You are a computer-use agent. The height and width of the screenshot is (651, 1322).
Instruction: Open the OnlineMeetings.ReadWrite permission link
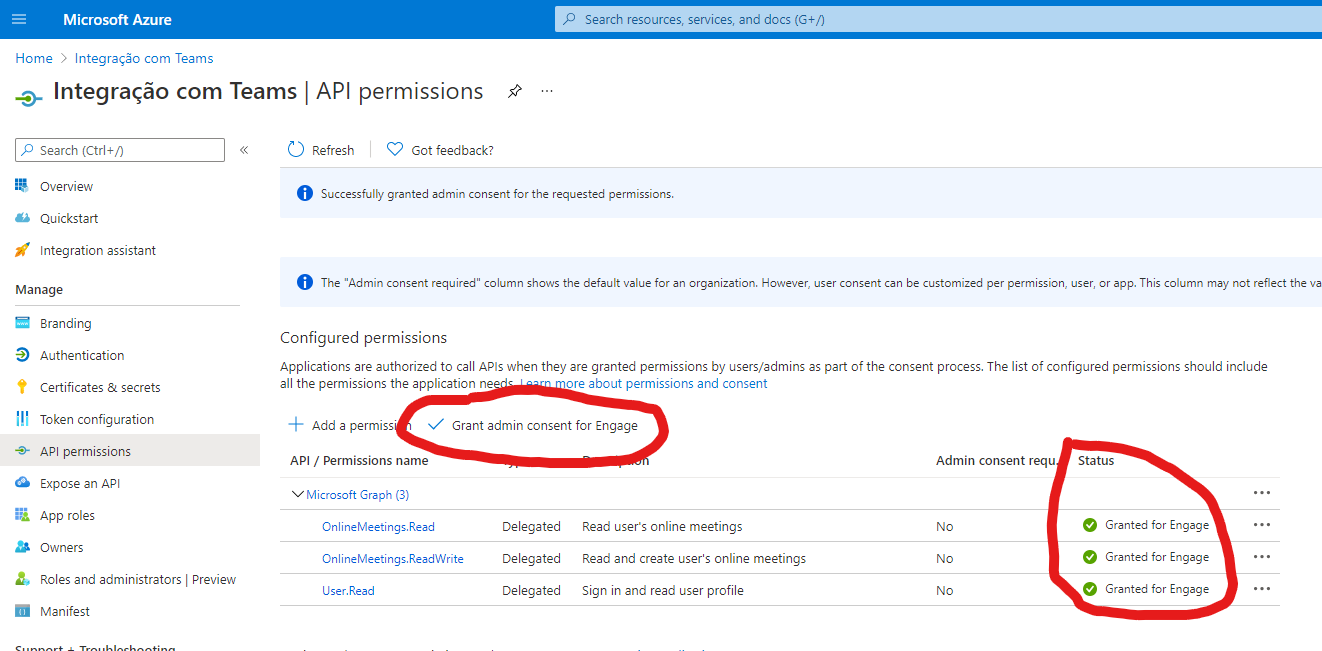coord(393,558)
